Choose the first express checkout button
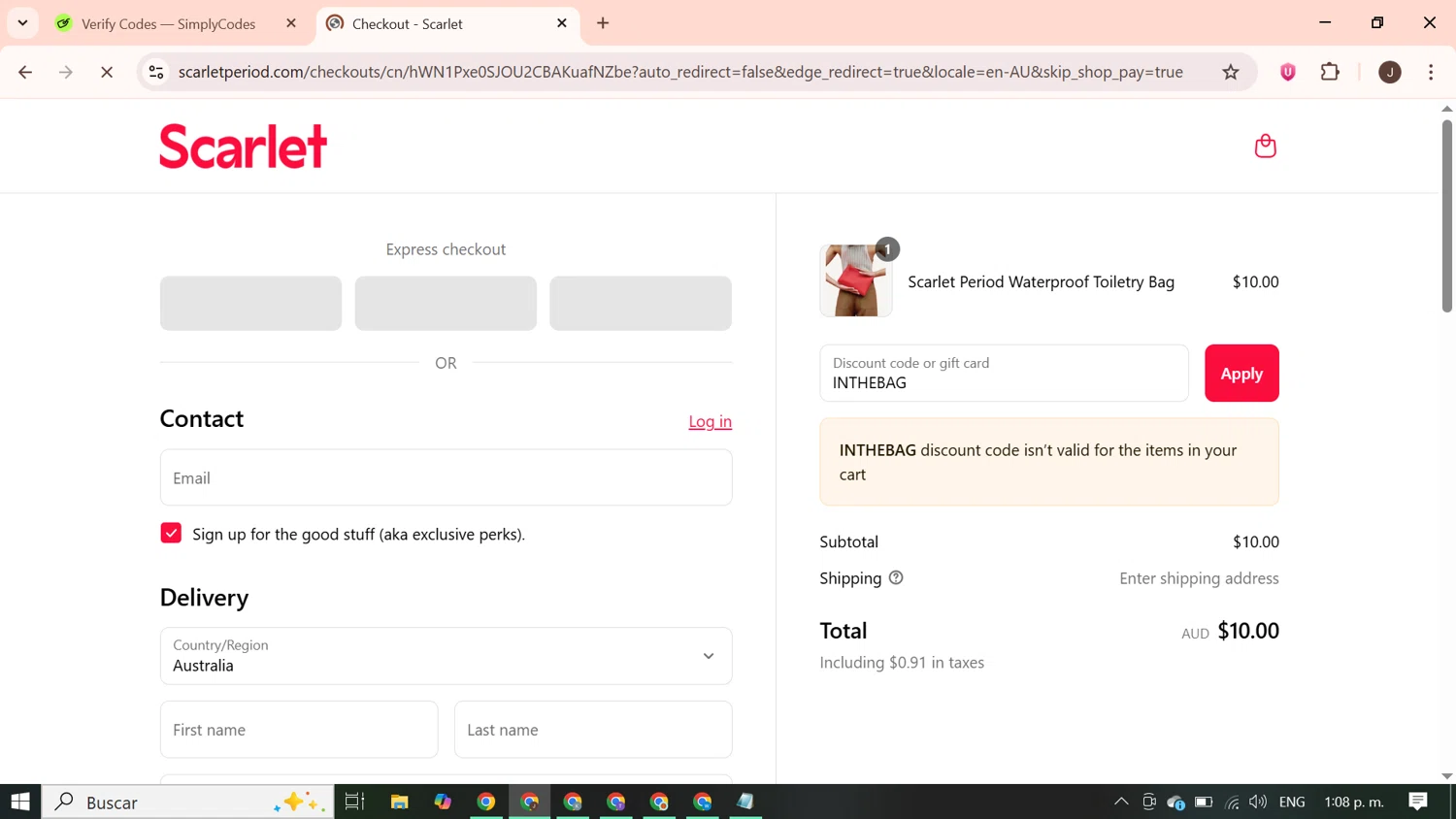 250,303
